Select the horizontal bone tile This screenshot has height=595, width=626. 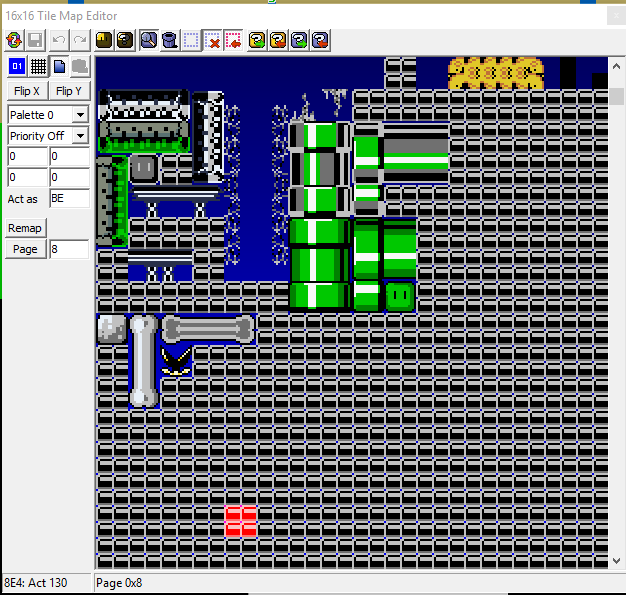coord(208,329)
